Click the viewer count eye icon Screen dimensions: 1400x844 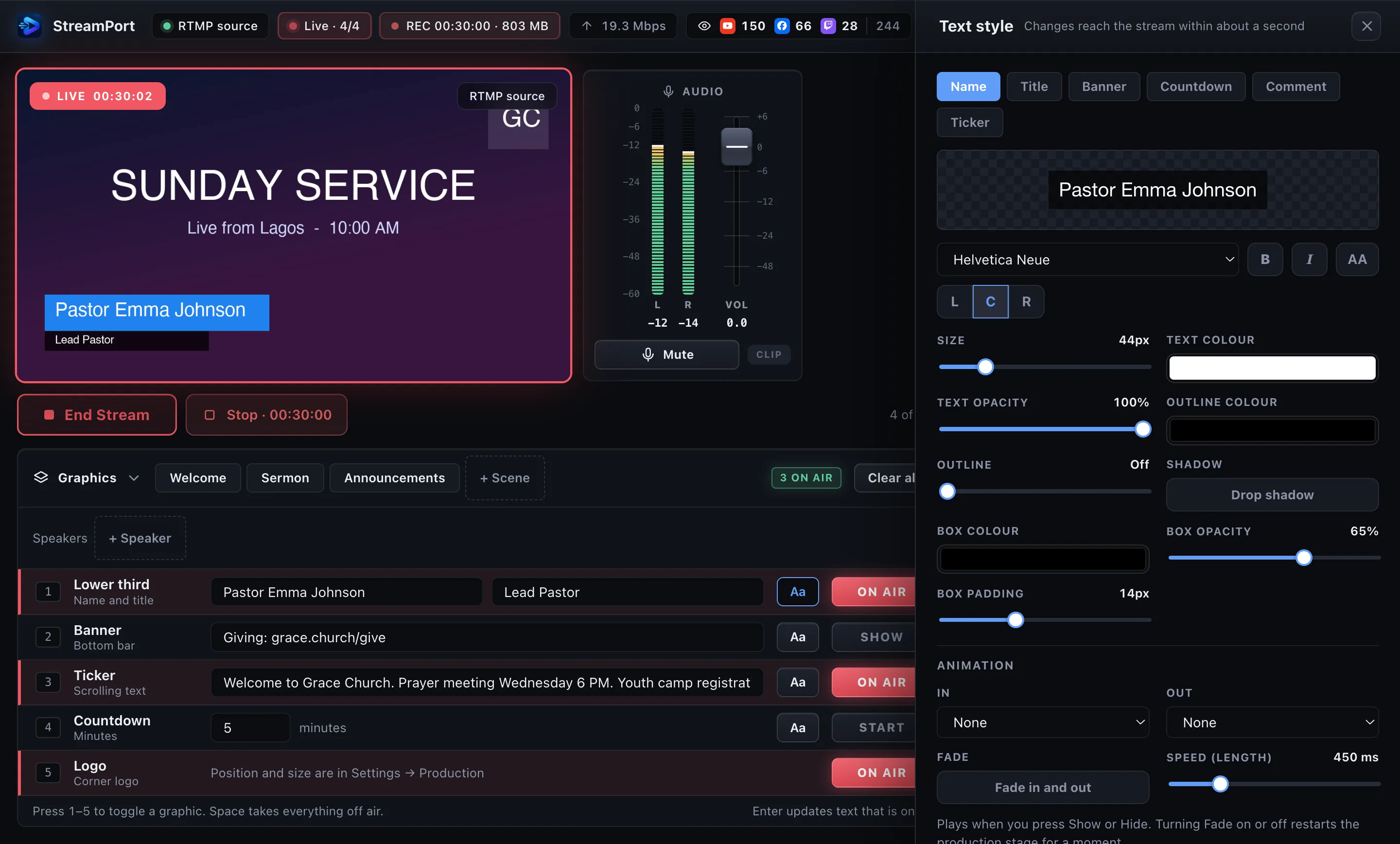(704, 26)
